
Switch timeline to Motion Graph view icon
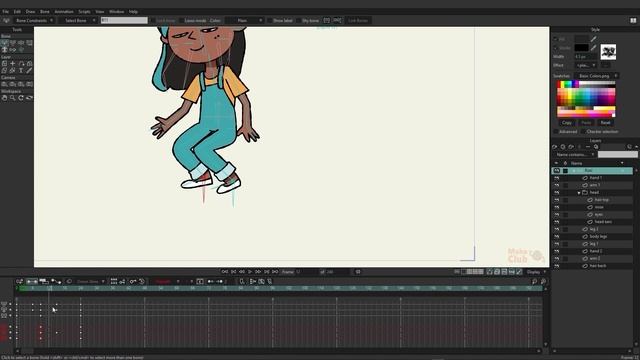(56, 282)
